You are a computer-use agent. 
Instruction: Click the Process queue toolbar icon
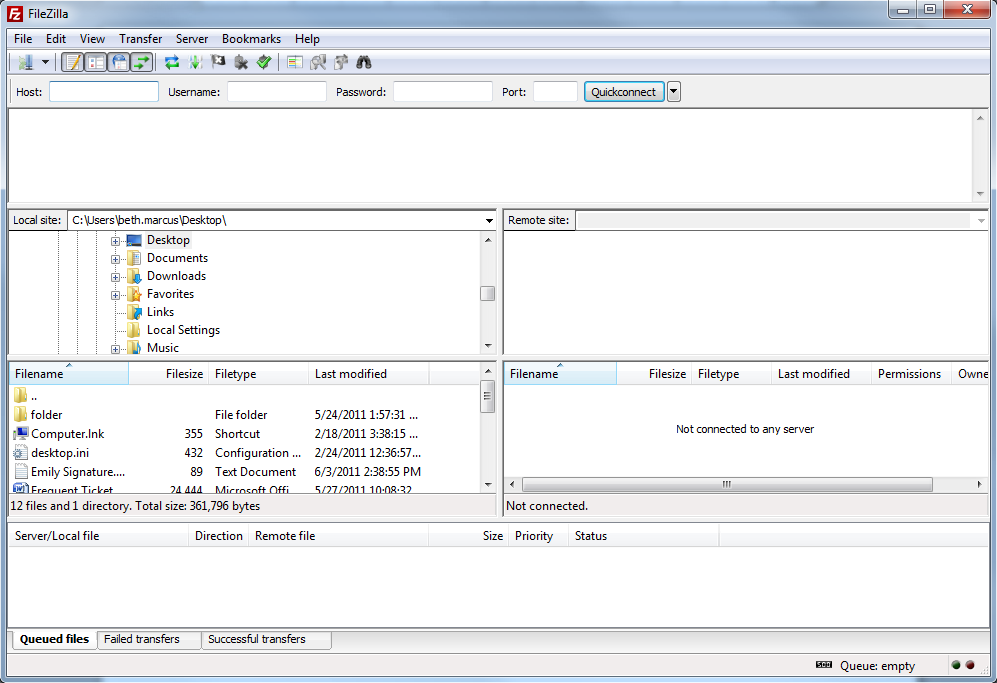click(195, 62)
